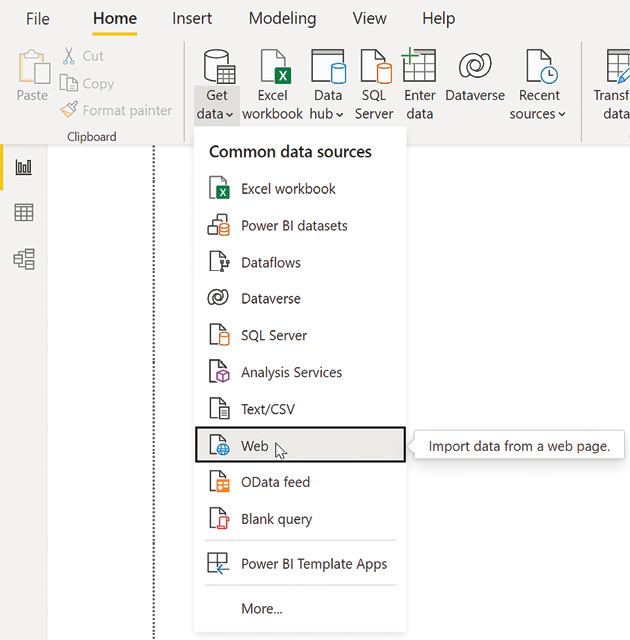The height and width of the screenshot is (640, 630).
Task: Expand the Data hub dropdown arrow
Action: point(339,115)
